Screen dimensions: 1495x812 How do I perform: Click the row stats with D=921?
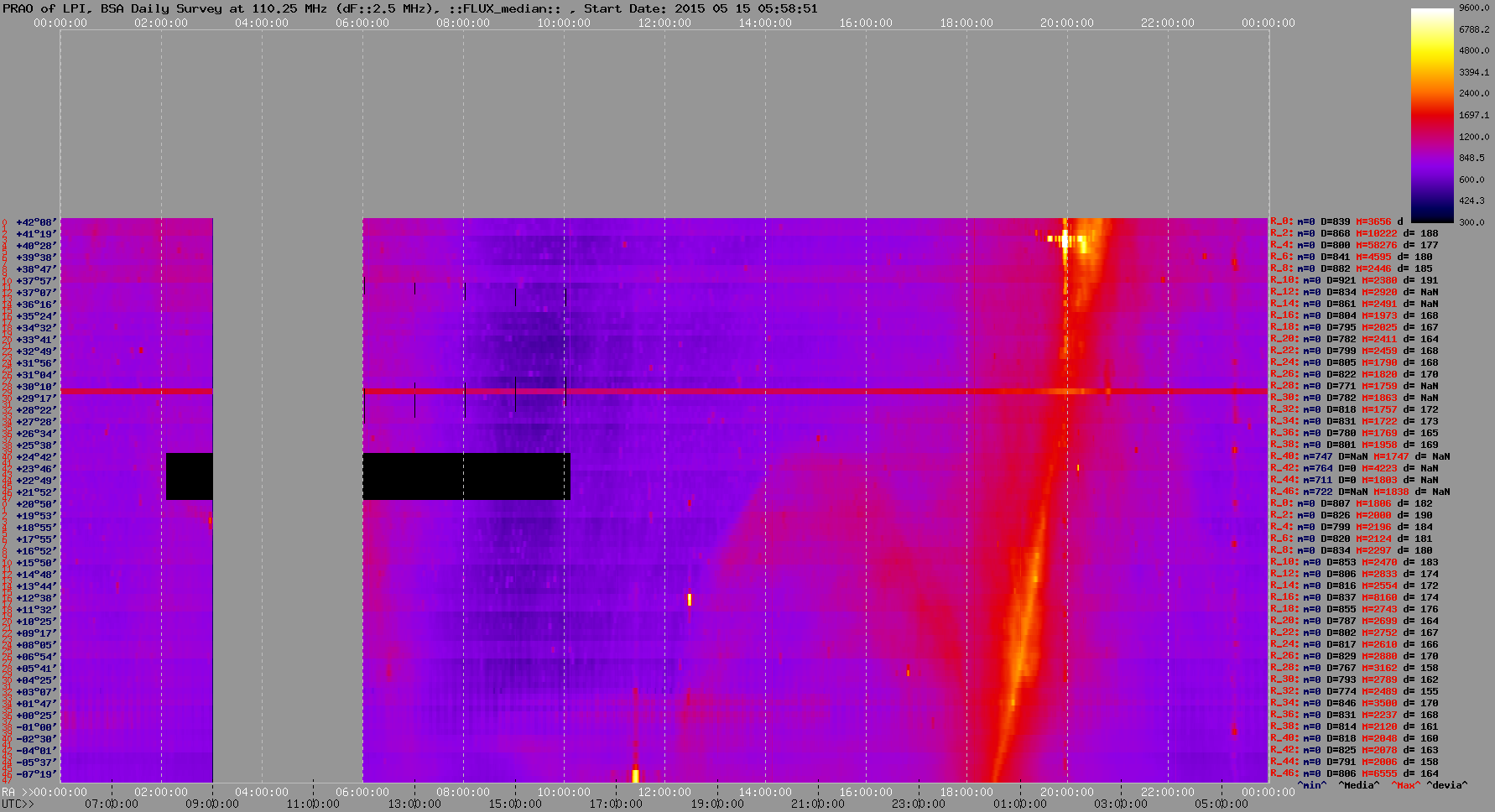pos(1354,281)
